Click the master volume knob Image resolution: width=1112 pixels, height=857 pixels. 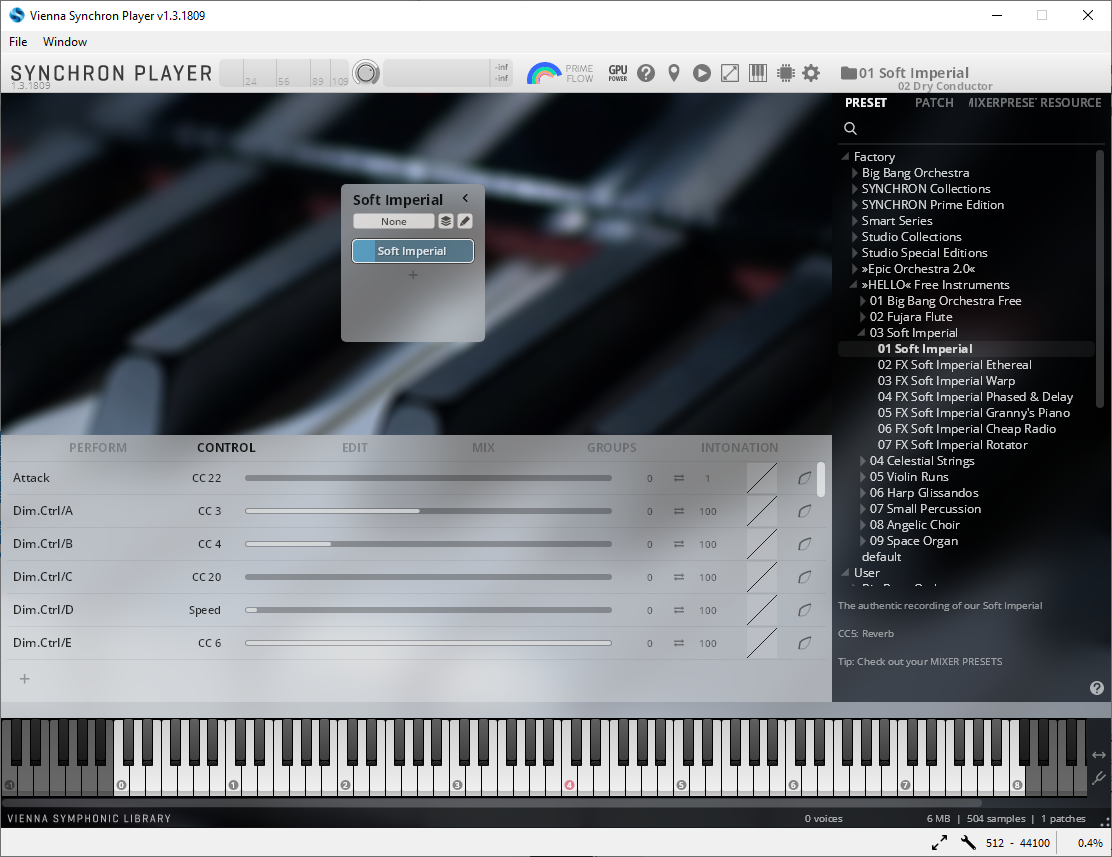[x=366, y=73]
